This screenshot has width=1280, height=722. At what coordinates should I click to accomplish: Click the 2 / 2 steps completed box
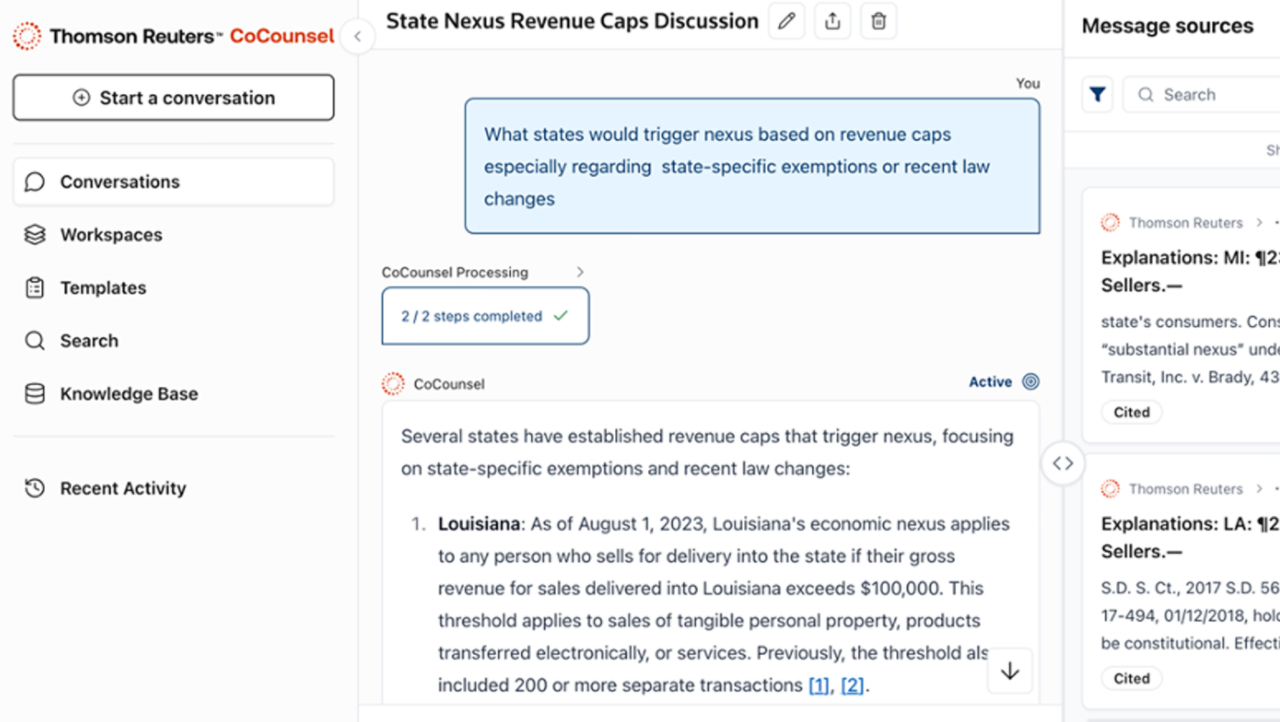click(x=485, y=316)
